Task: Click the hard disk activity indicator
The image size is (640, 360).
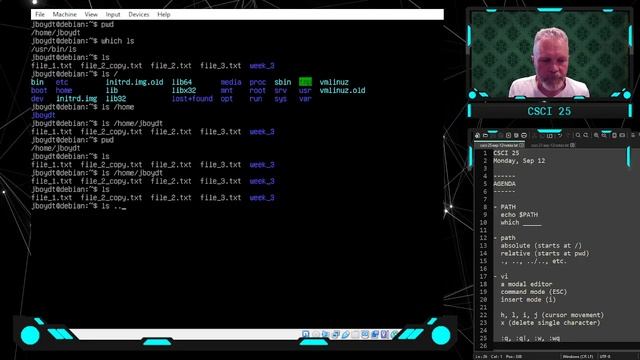Action: (x=305, y=334)
